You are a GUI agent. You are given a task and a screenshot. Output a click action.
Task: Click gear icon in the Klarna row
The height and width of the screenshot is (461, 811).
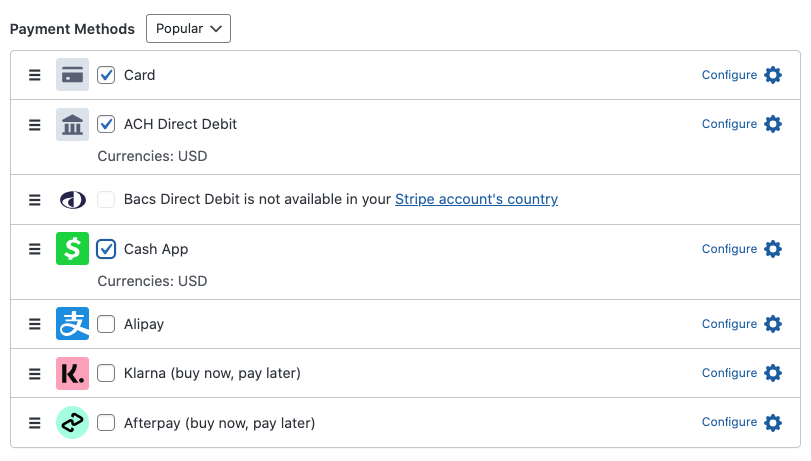[x=773, y=373]
